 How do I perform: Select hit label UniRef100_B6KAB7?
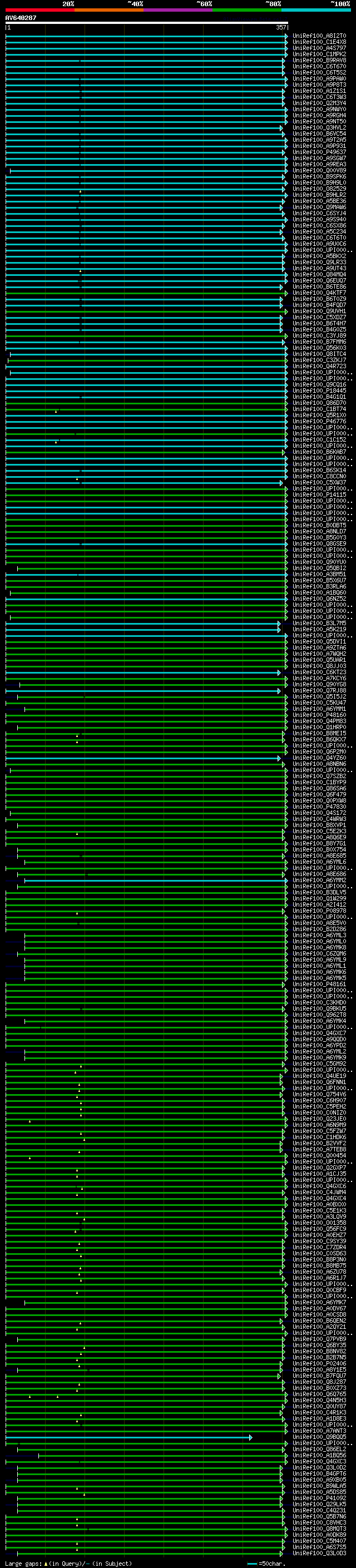click(319, 452)
